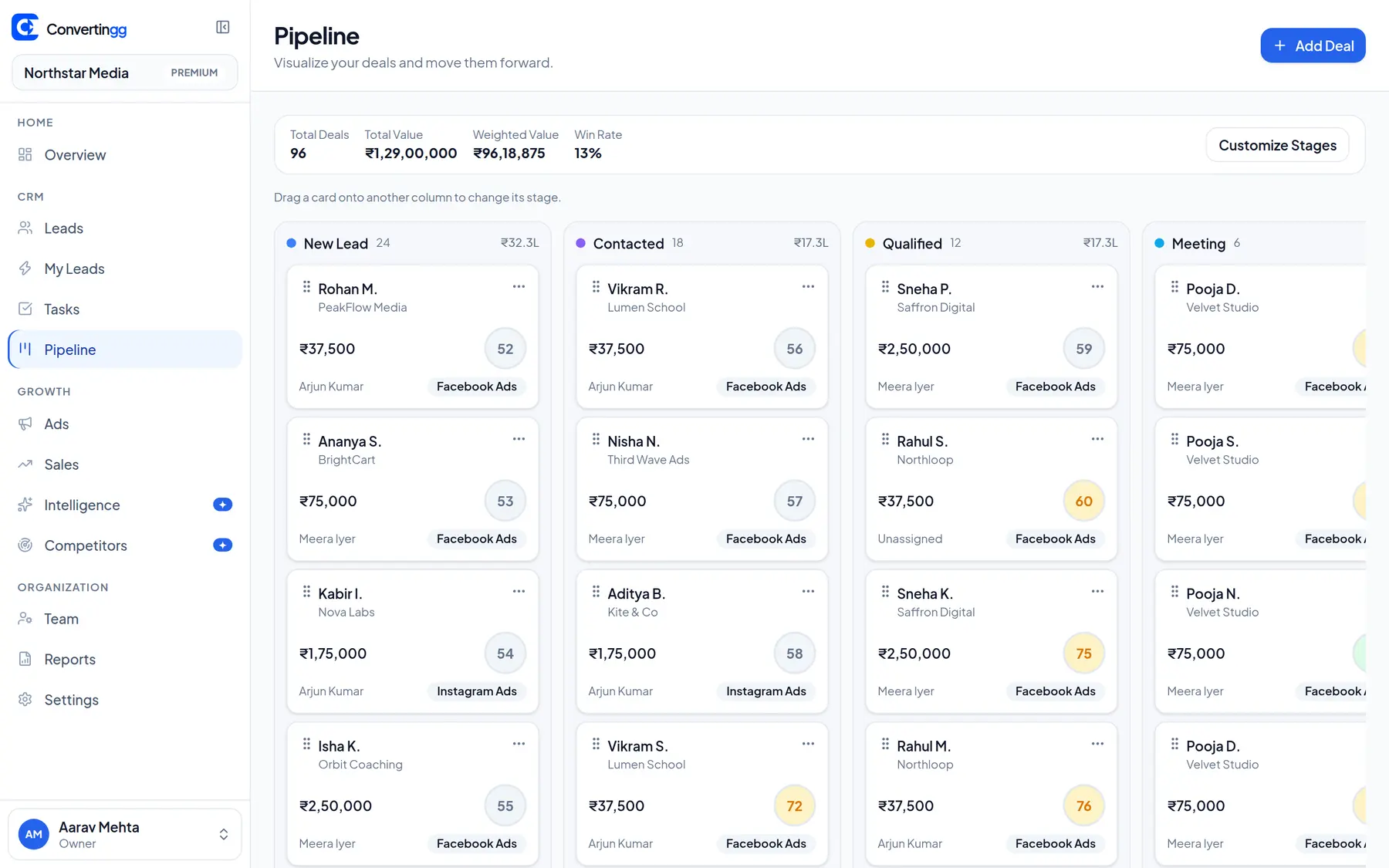
Task: Click the drag handle on Sneha P. card
Action: coord(885,287)
